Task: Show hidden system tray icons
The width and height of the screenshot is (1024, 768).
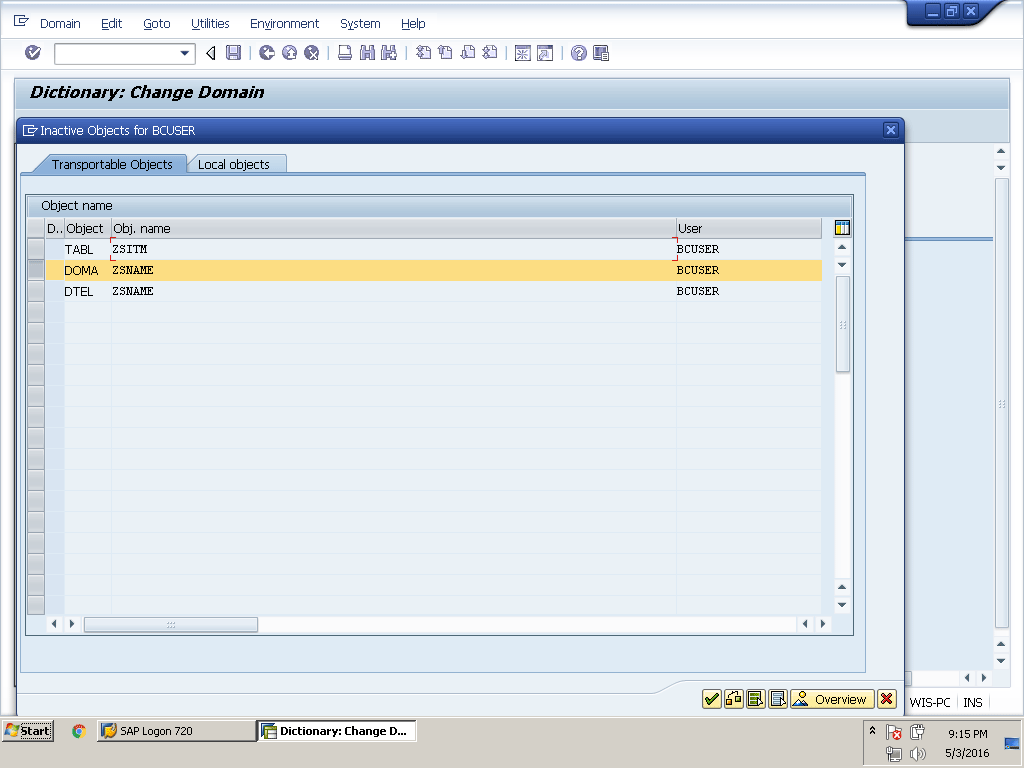Action: (872, 731)
